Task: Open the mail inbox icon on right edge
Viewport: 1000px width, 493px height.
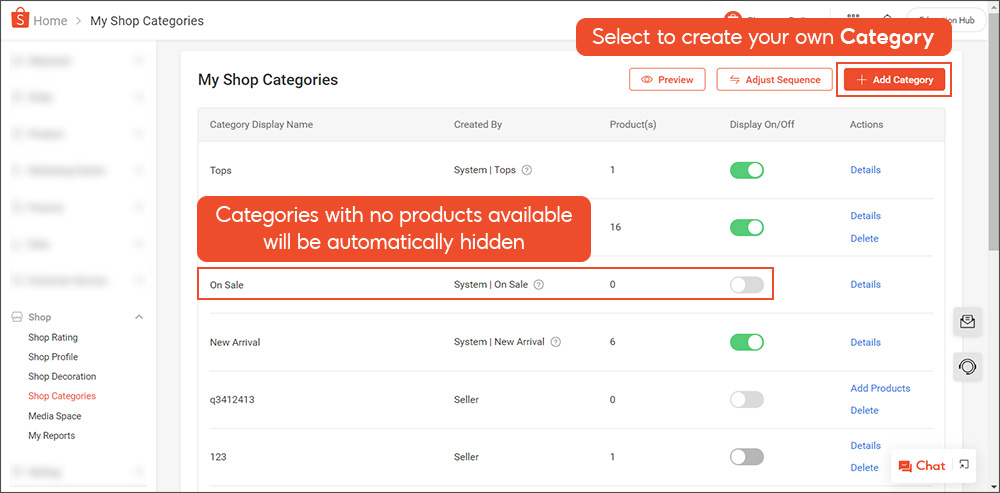Action: tap(967, 322)
